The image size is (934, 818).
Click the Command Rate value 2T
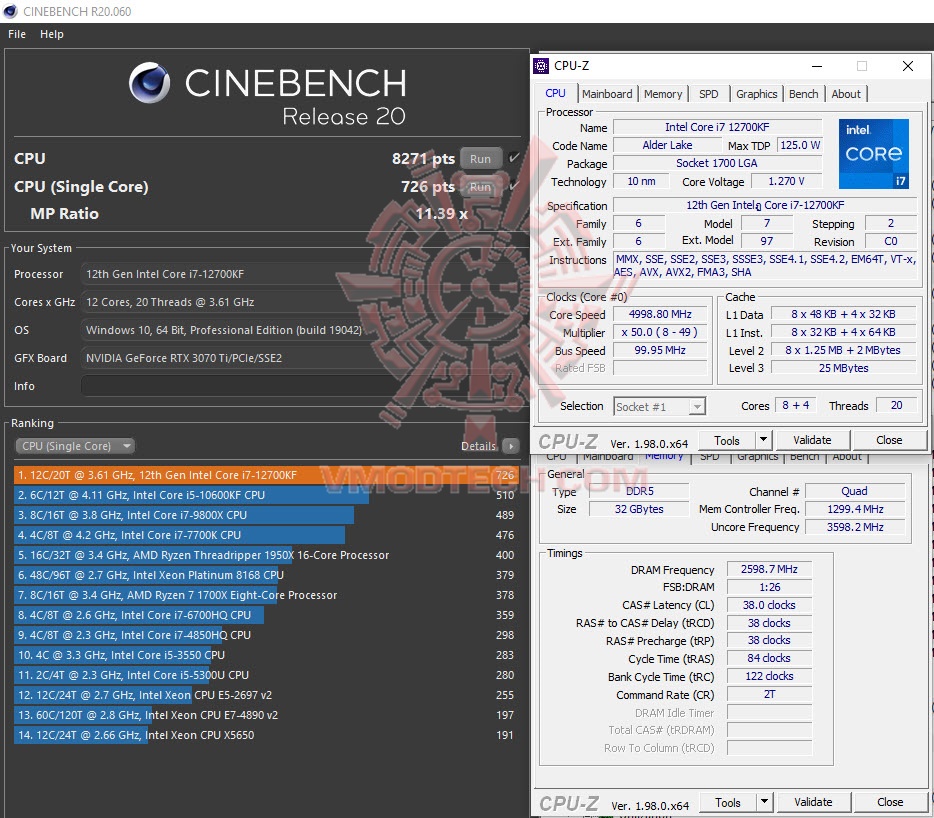coord(769,694)
